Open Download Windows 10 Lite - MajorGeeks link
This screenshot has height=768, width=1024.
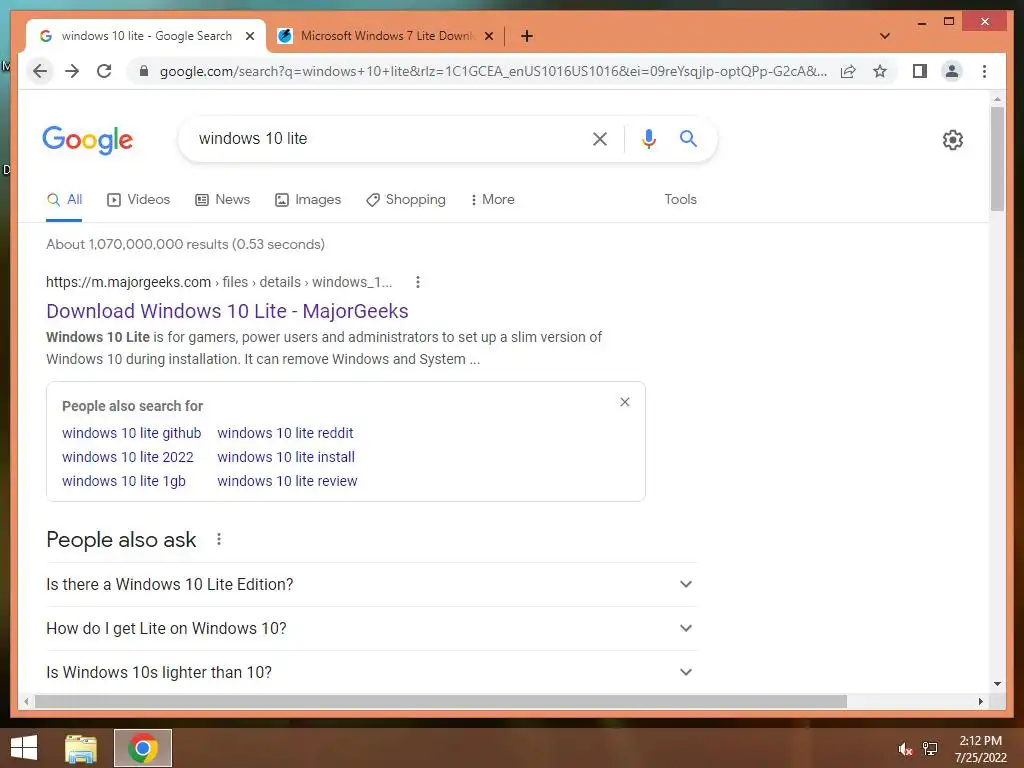click(227, 311)
